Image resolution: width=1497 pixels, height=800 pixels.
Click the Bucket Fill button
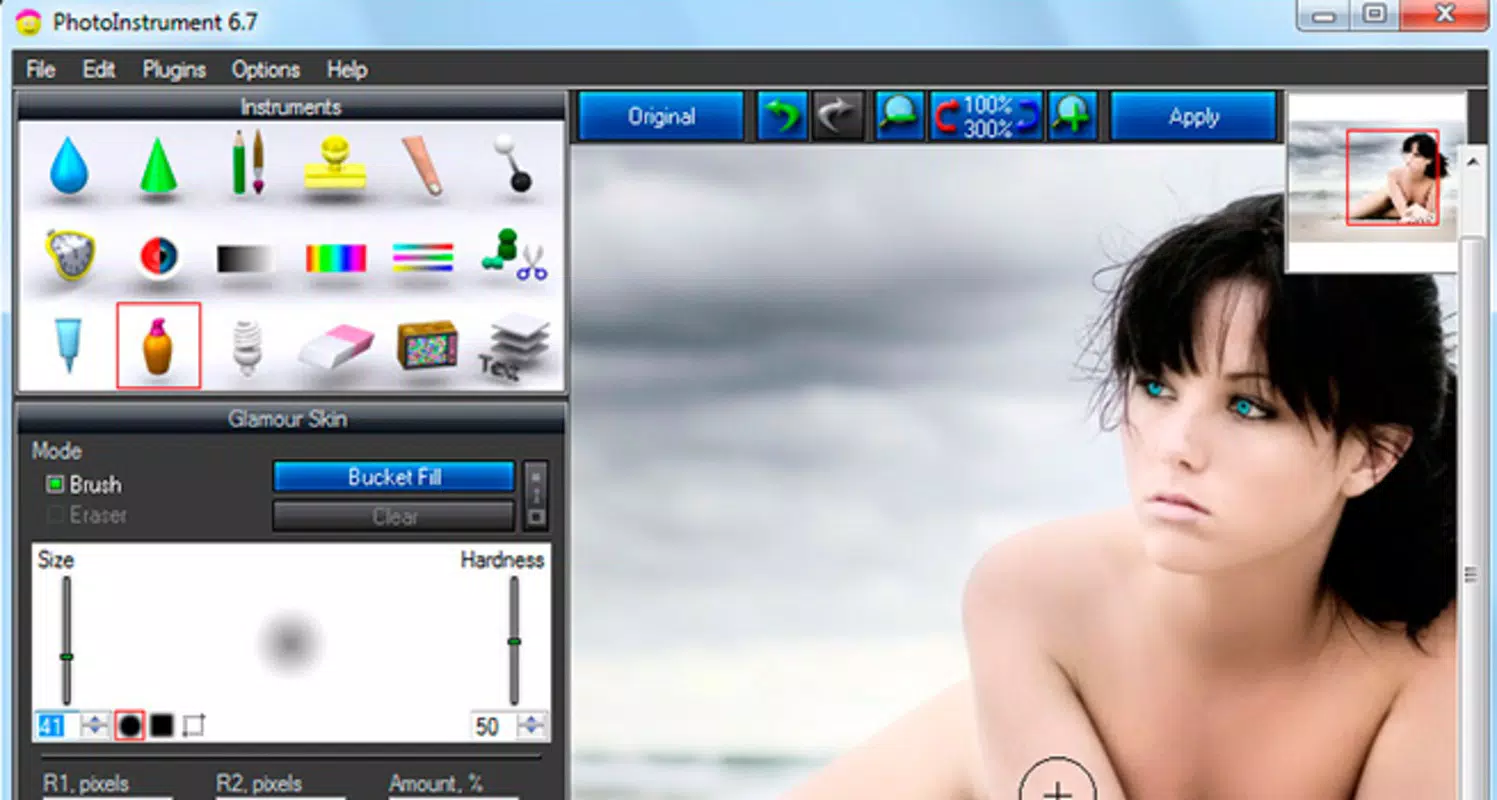394,477
